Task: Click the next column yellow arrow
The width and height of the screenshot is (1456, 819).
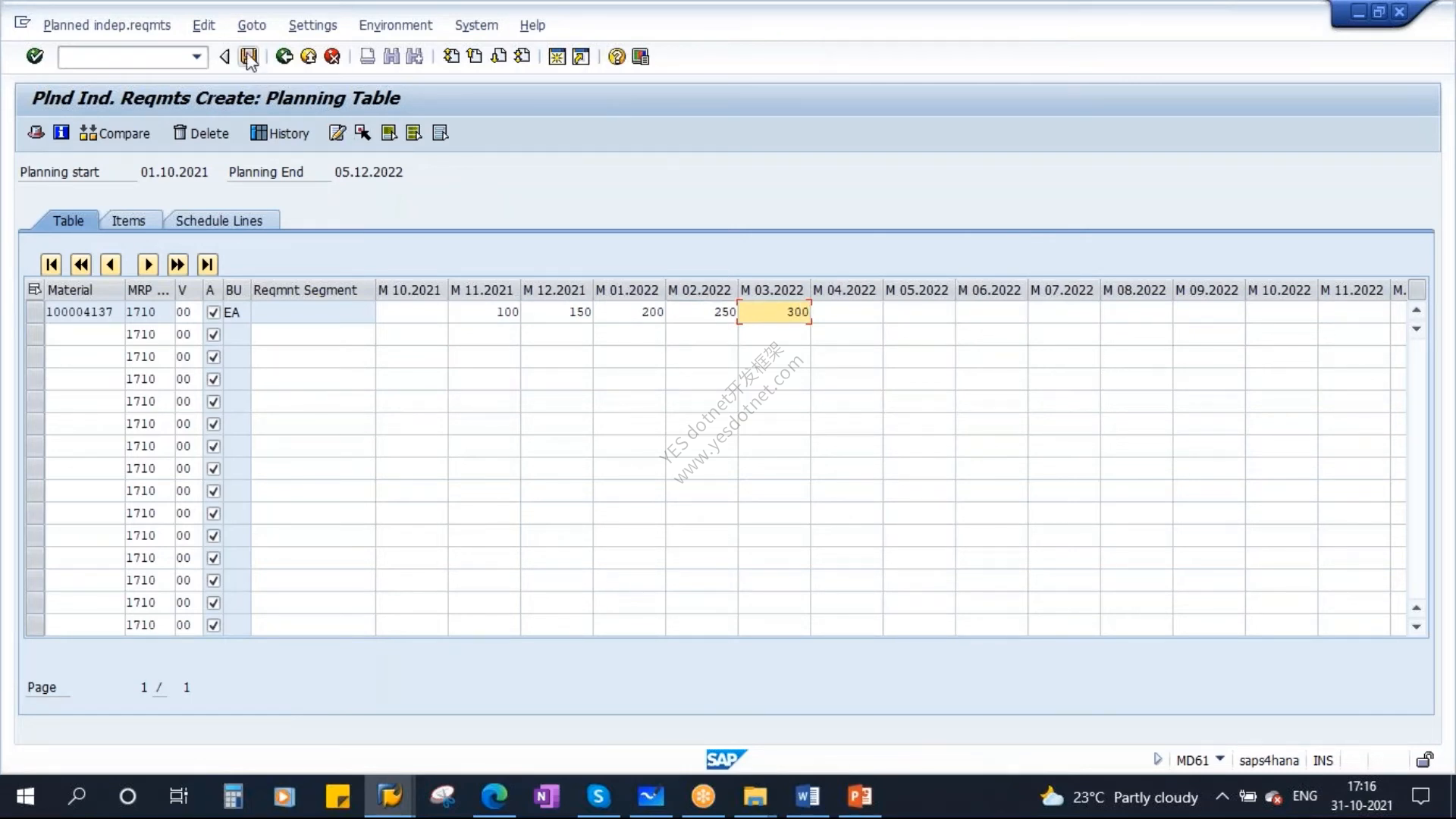Action: click(x=148, y=264)
